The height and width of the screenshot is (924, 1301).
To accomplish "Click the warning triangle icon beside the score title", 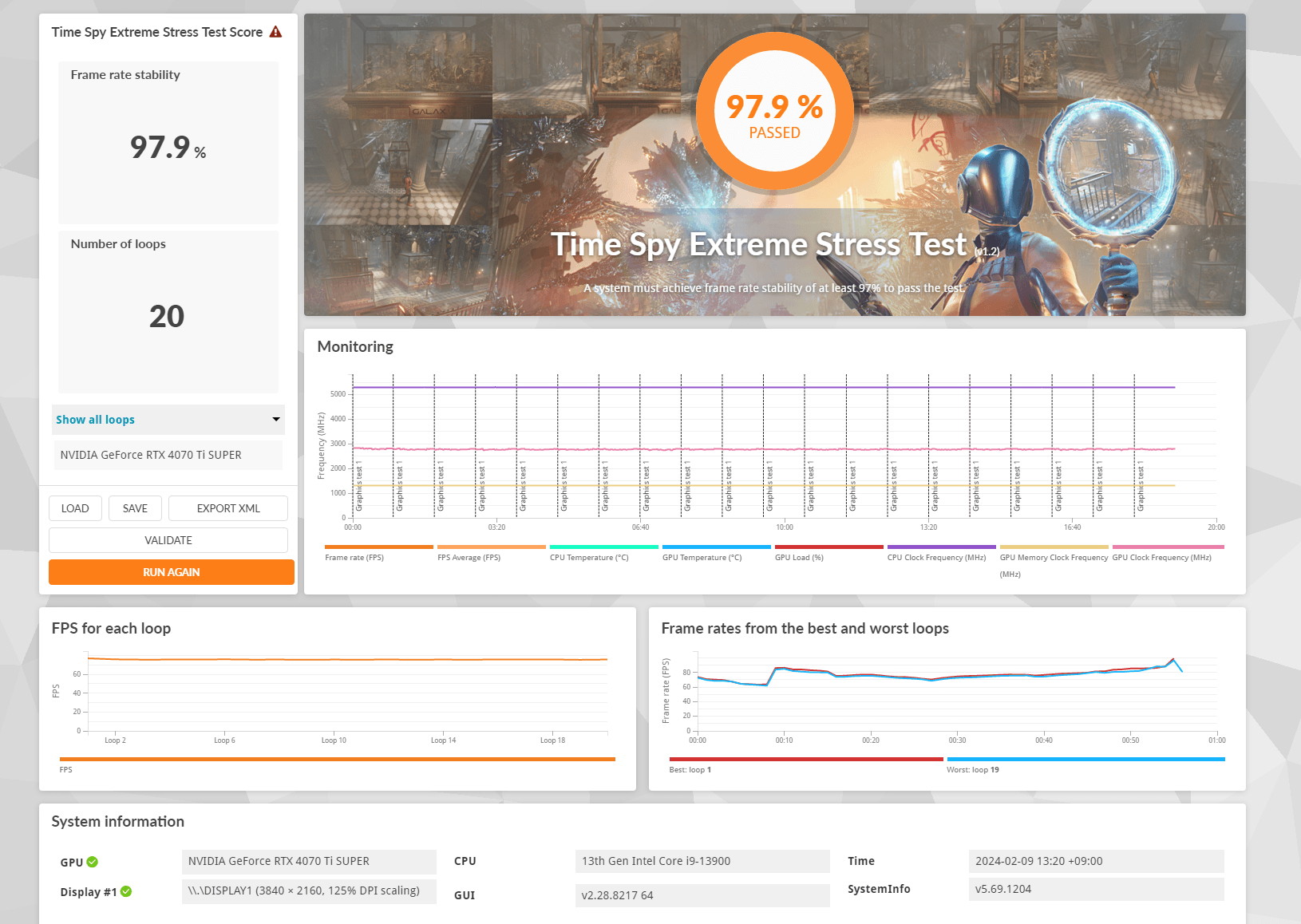I will tap(275, 32).
